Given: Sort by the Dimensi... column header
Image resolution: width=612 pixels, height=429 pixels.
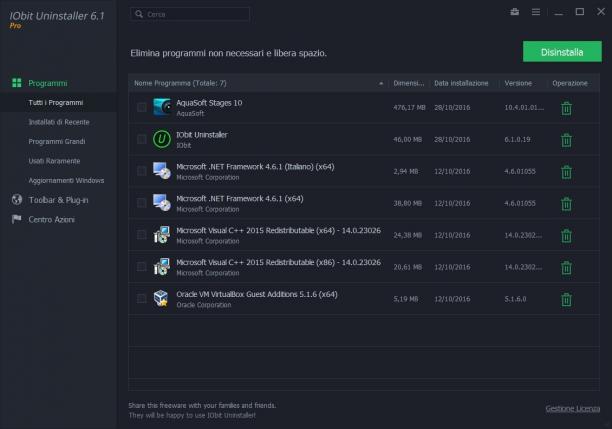Looking at the screenshot, I should point(409,83).
